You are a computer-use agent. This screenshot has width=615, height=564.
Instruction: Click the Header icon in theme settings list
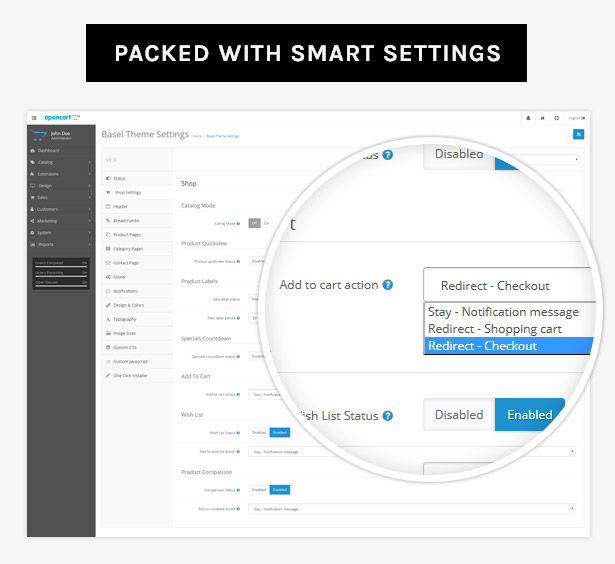pos(108,206)
